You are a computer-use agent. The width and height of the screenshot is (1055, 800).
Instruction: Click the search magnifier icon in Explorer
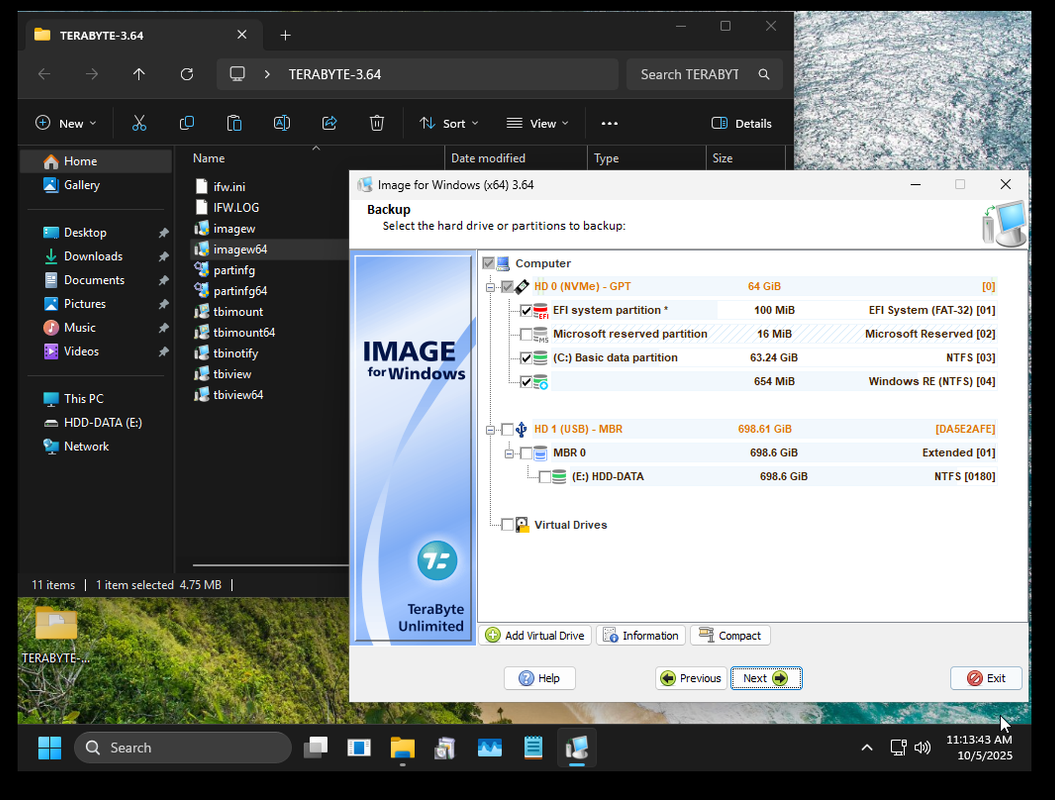[x=764, y=74]
